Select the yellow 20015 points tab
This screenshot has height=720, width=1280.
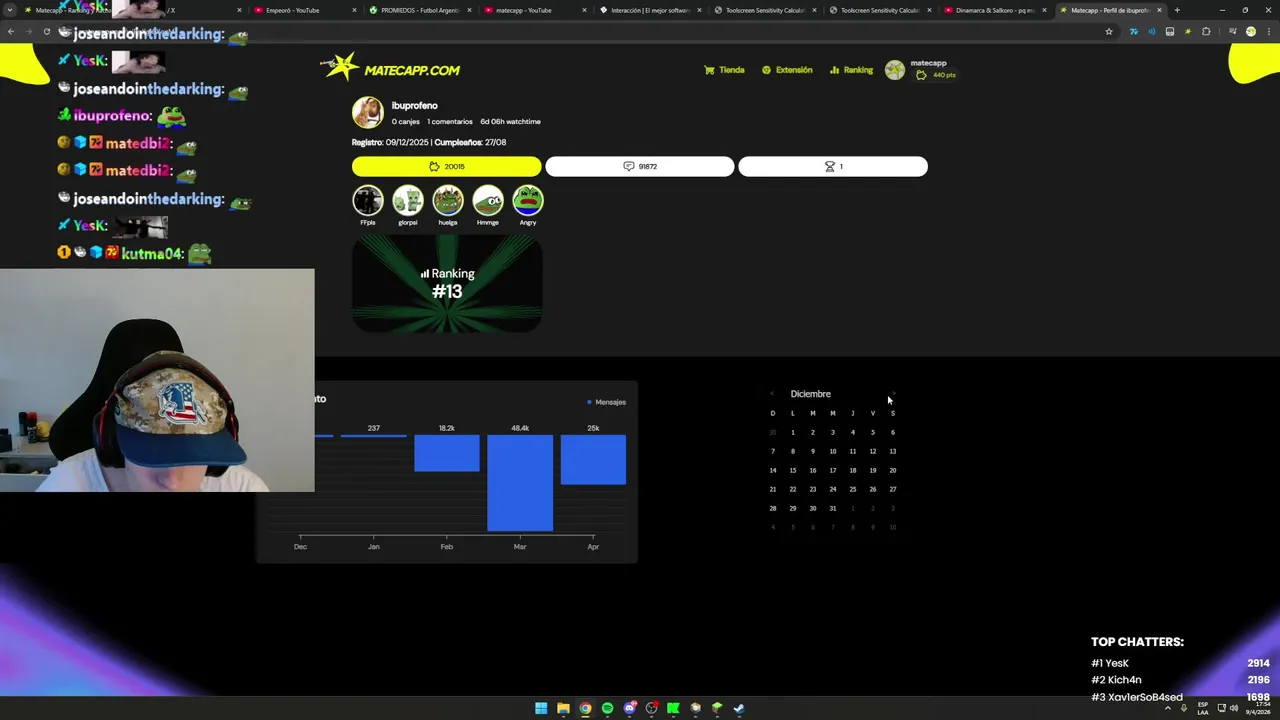point(446,167)
